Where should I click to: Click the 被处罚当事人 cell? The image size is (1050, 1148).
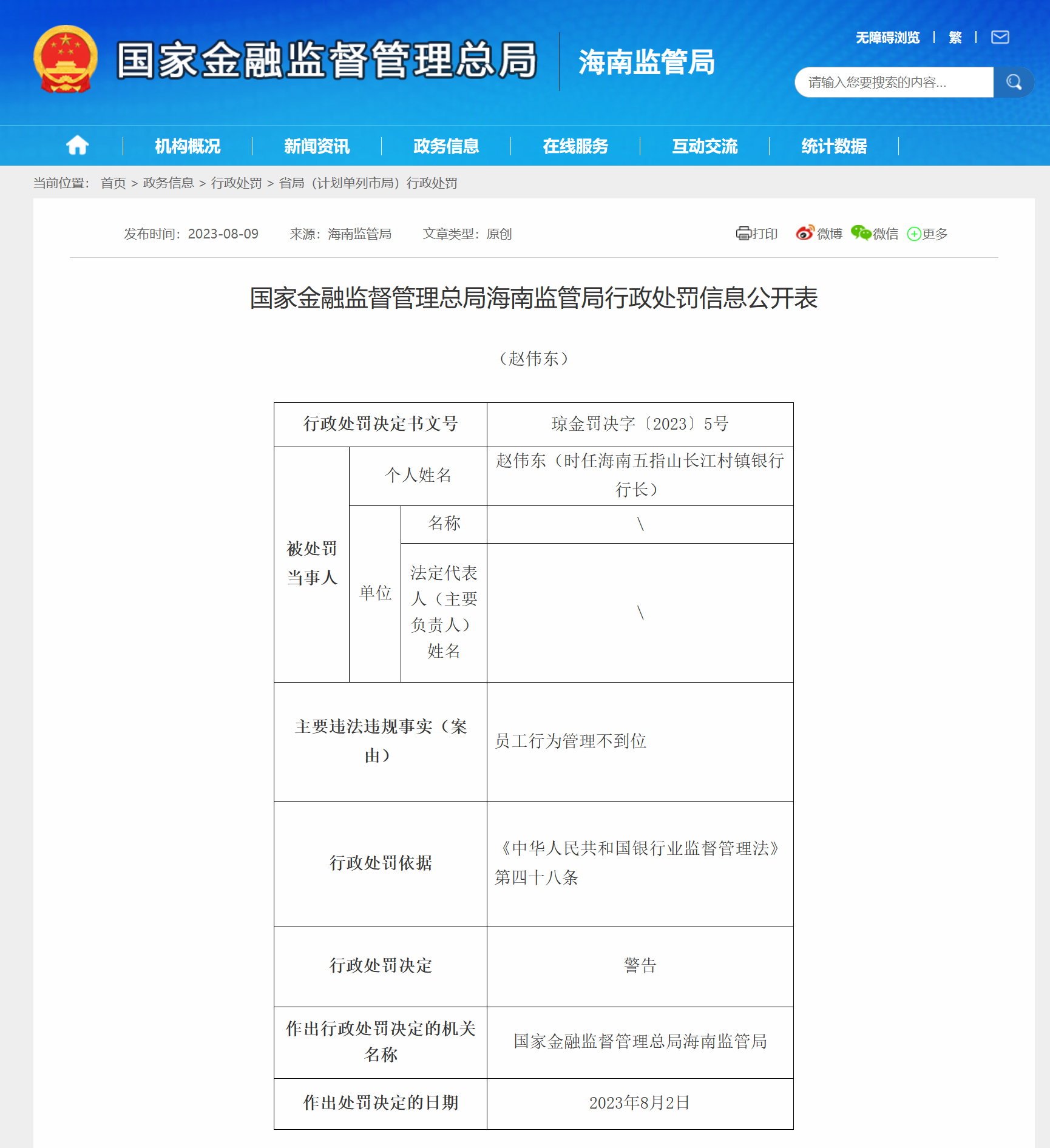312,564
